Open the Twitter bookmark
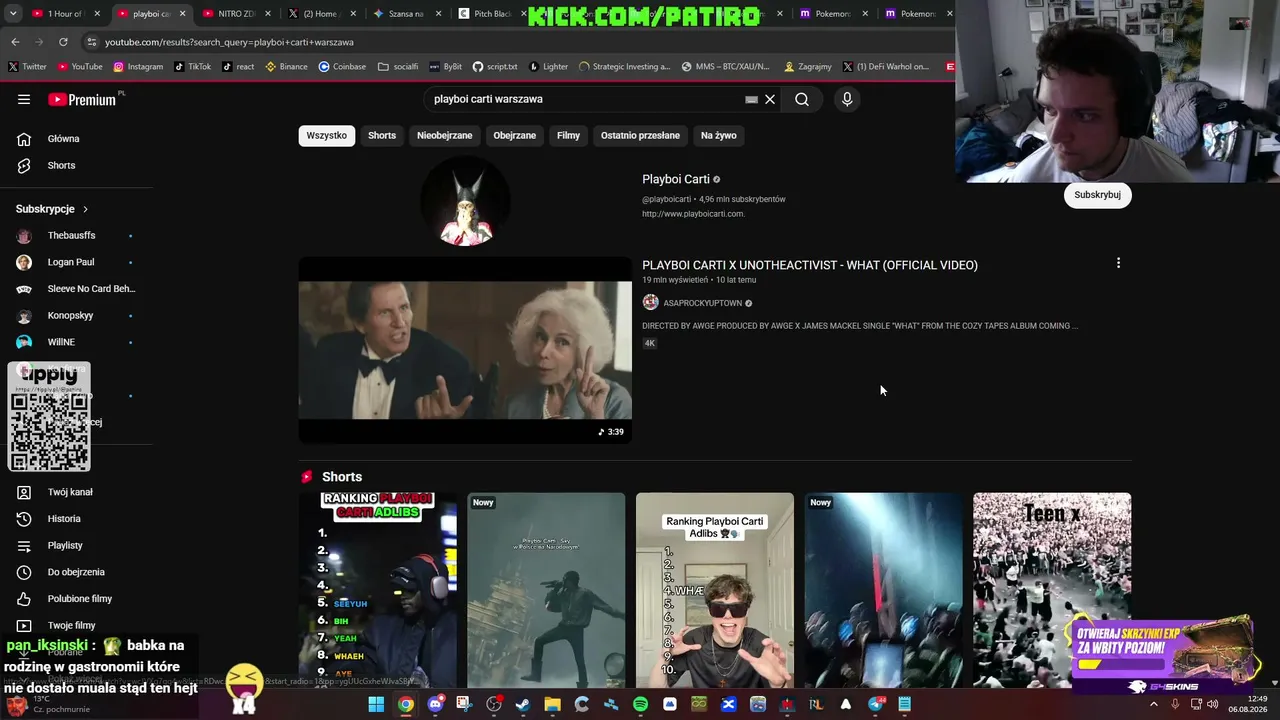 (x=27, y=67)
